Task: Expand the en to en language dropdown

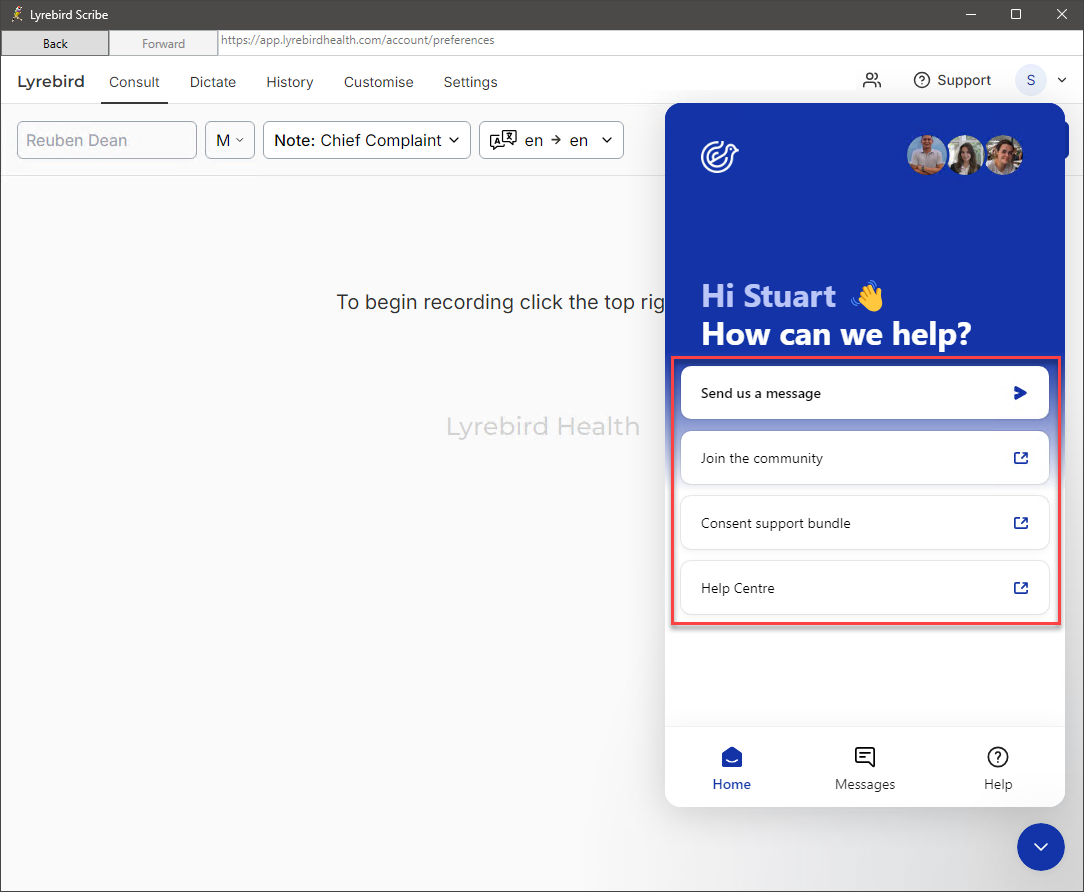Action: tap(551, 140)
